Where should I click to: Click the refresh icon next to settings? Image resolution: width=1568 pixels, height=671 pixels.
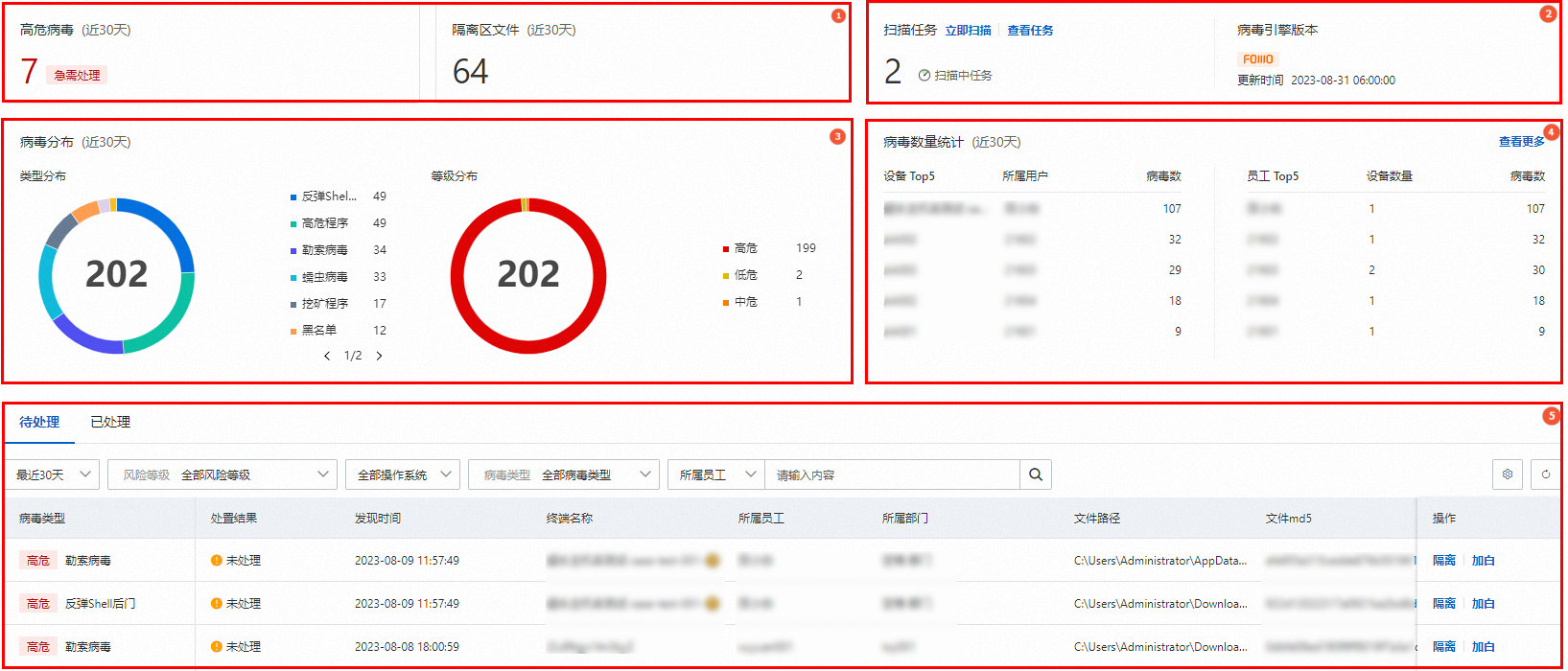click(x=1546, y=474)
